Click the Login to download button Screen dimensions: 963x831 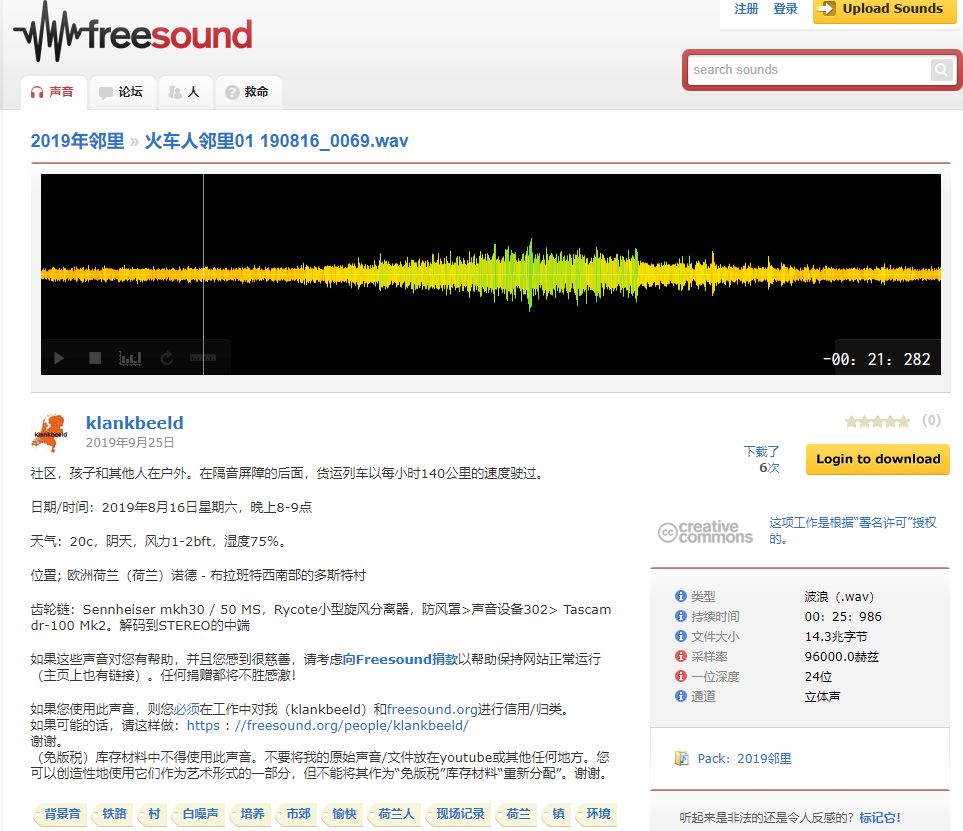point(877,459)
